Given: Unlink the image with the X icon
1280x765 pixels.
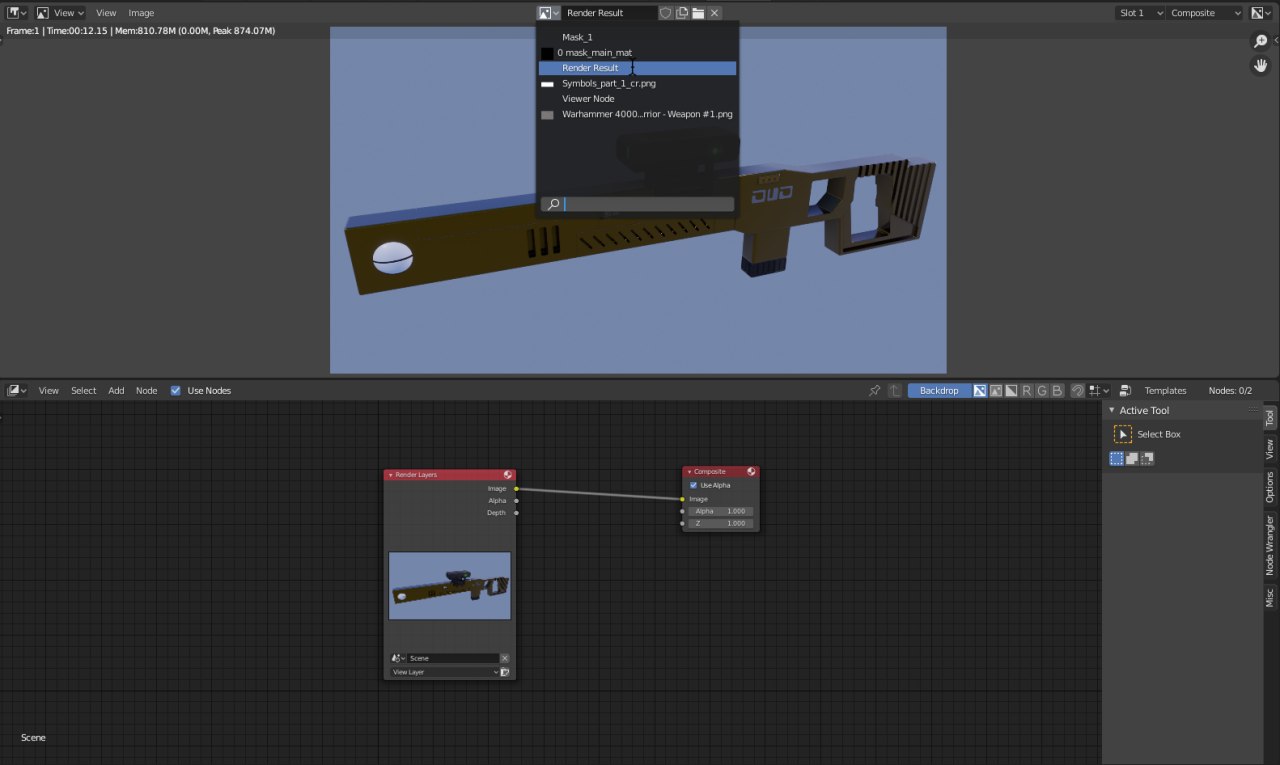Looking at the screenshot, I should pos(714,13).
